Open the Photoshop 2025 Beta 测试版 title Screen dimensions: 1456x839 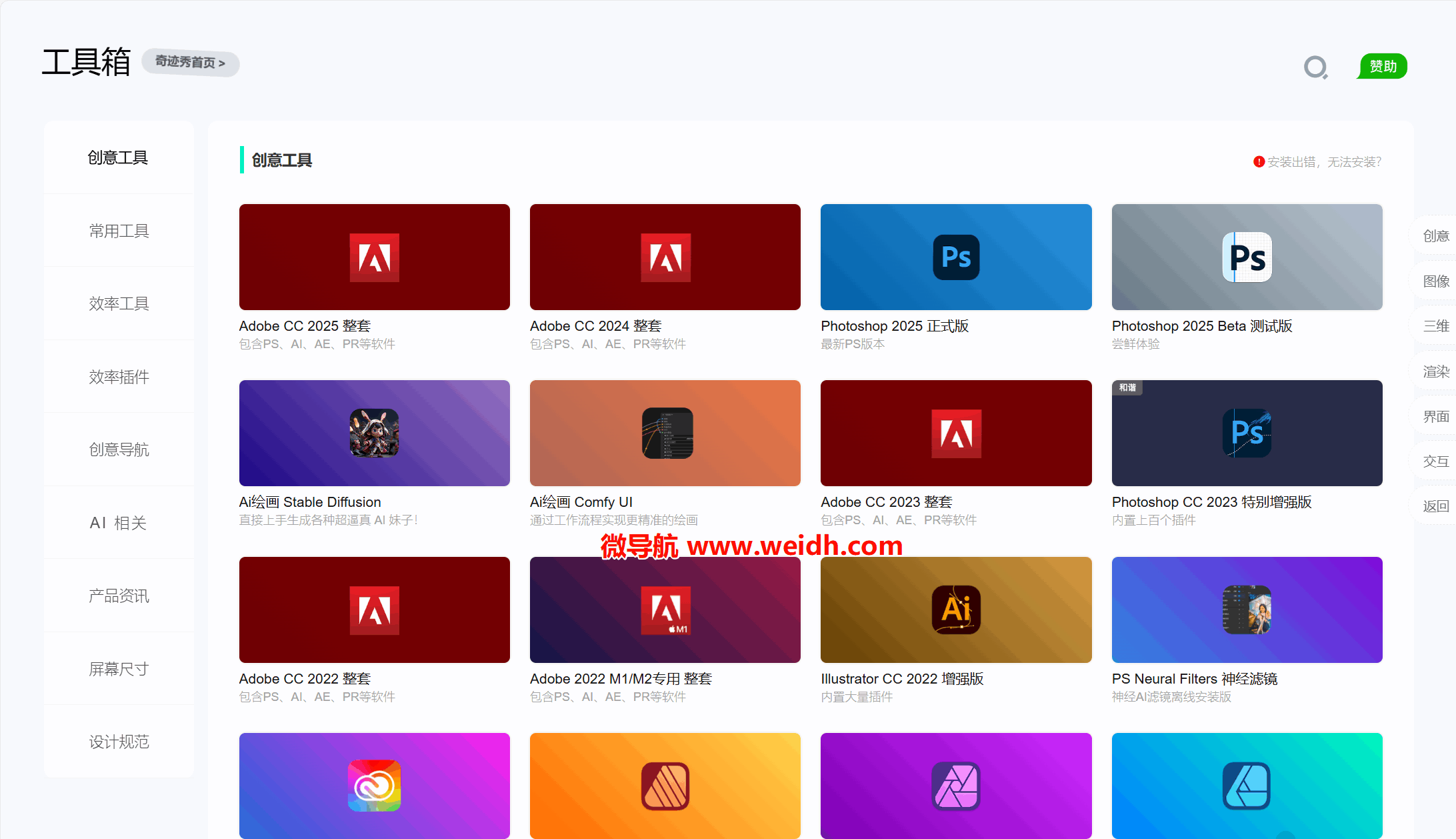pos(1202,326)
